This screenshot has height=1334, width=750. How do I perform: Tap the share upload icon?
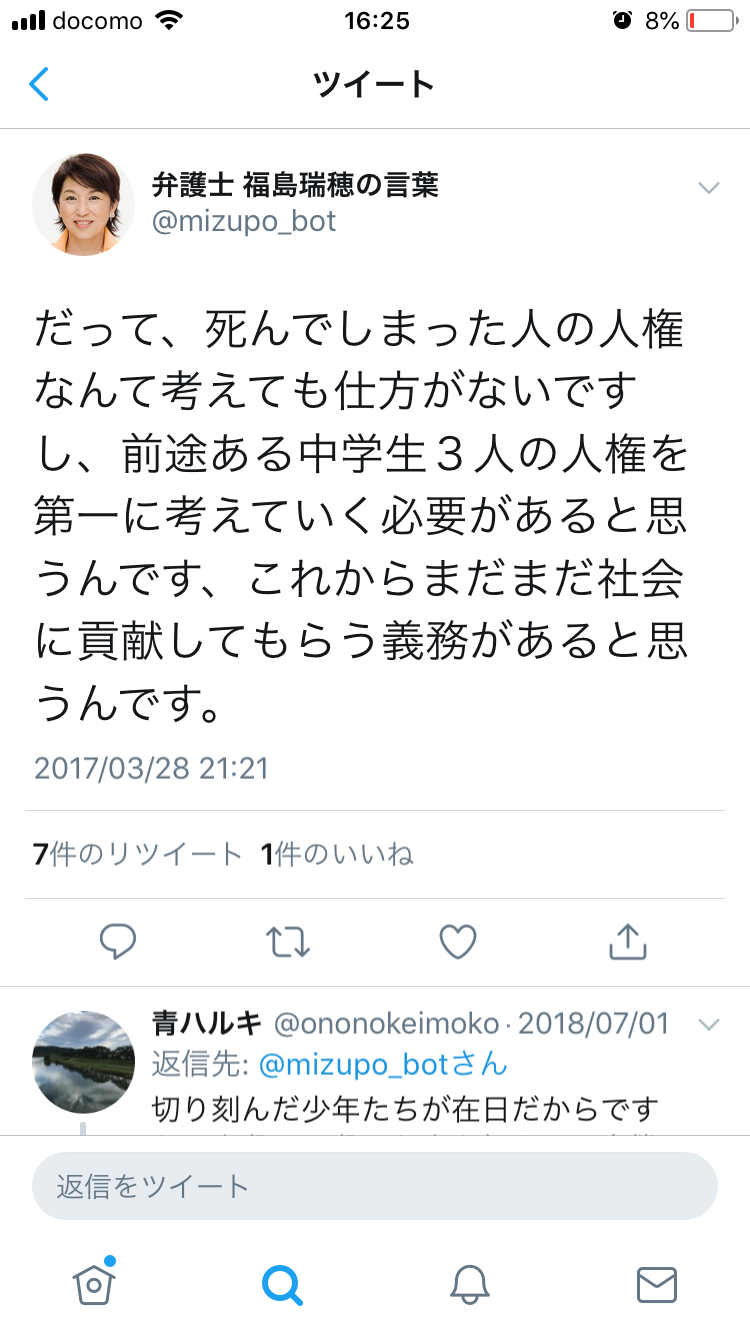pyautogui.click(x=628, y=941)
